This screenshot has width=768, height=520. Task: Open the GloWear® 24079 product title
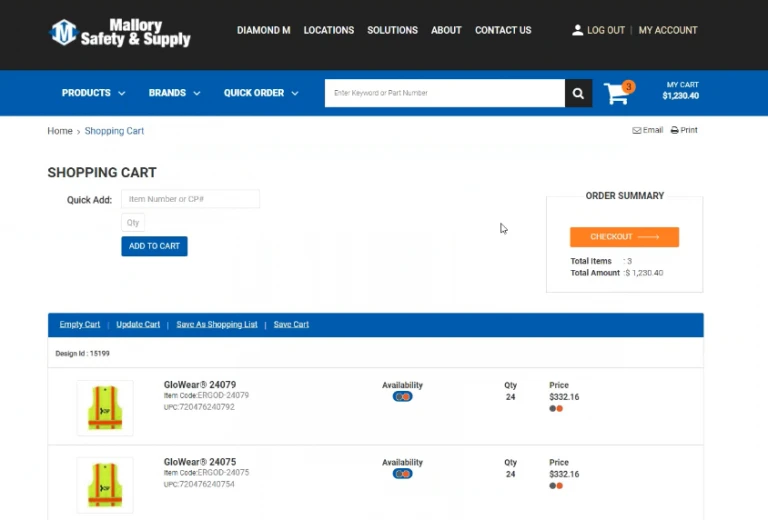[x=200, y=385]
